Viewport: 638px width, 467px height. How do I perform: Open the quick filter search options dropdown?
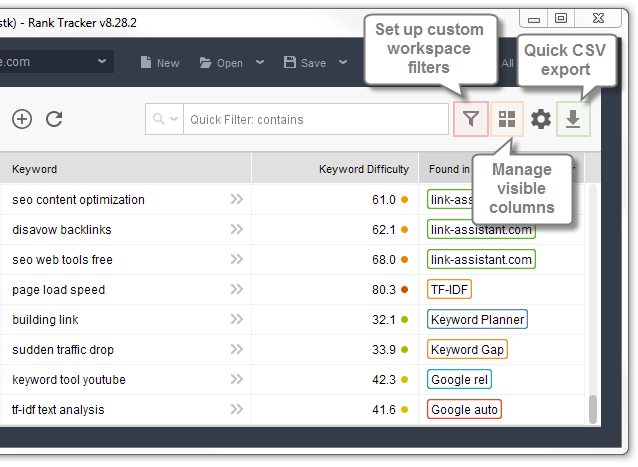pos(164,119)
